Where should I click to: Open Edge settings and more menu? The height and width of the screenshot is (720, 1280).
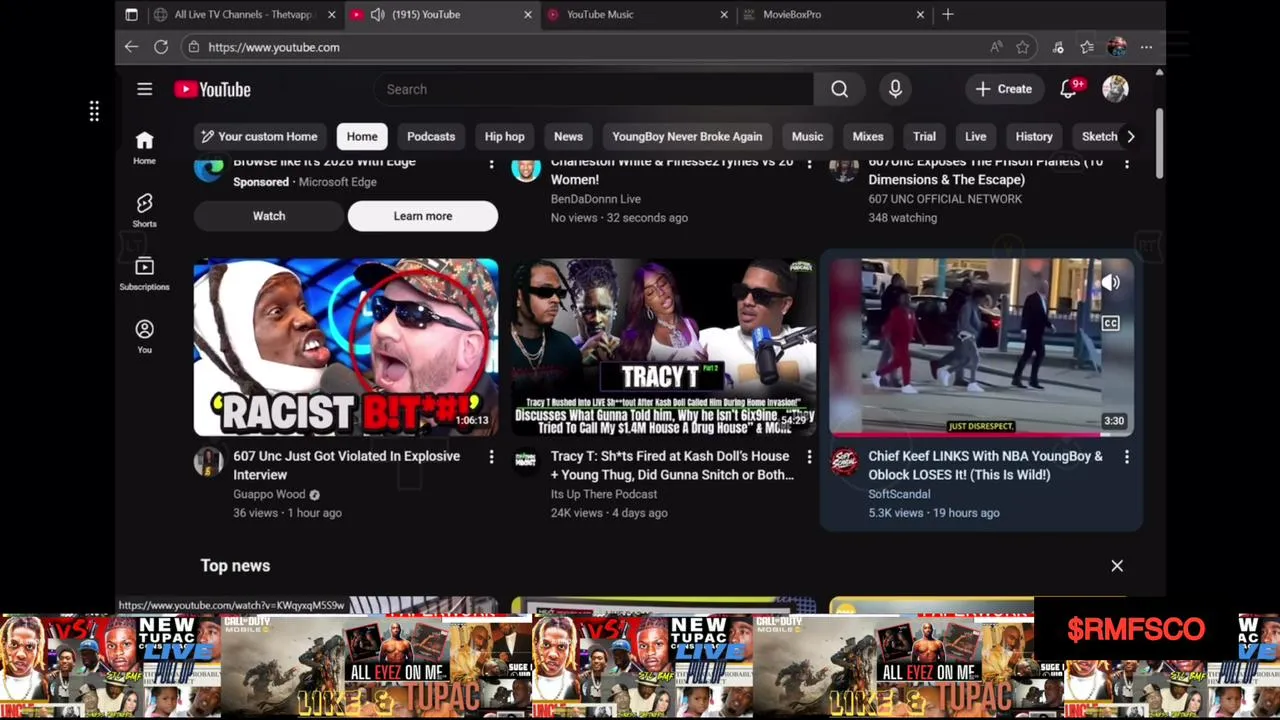coord(1147,47)
